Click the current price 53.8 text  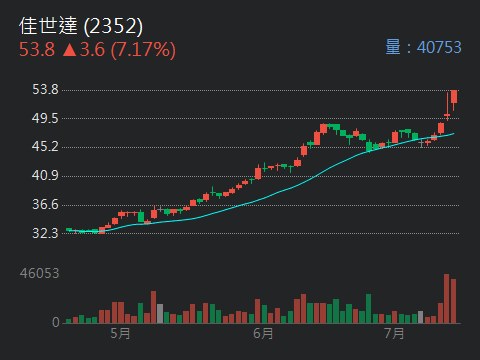pos(37,50)
